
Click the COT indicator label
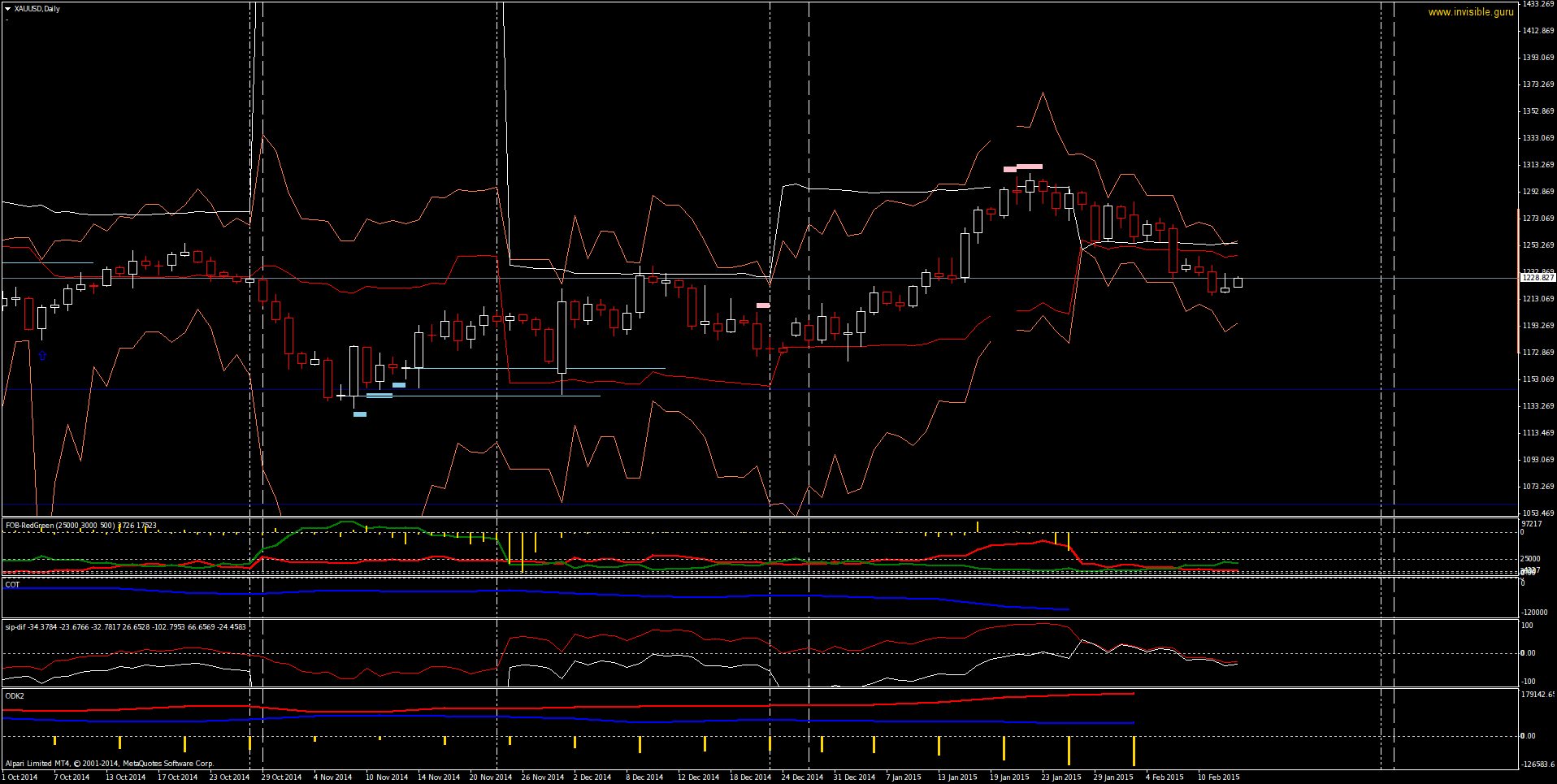(12, 584)
